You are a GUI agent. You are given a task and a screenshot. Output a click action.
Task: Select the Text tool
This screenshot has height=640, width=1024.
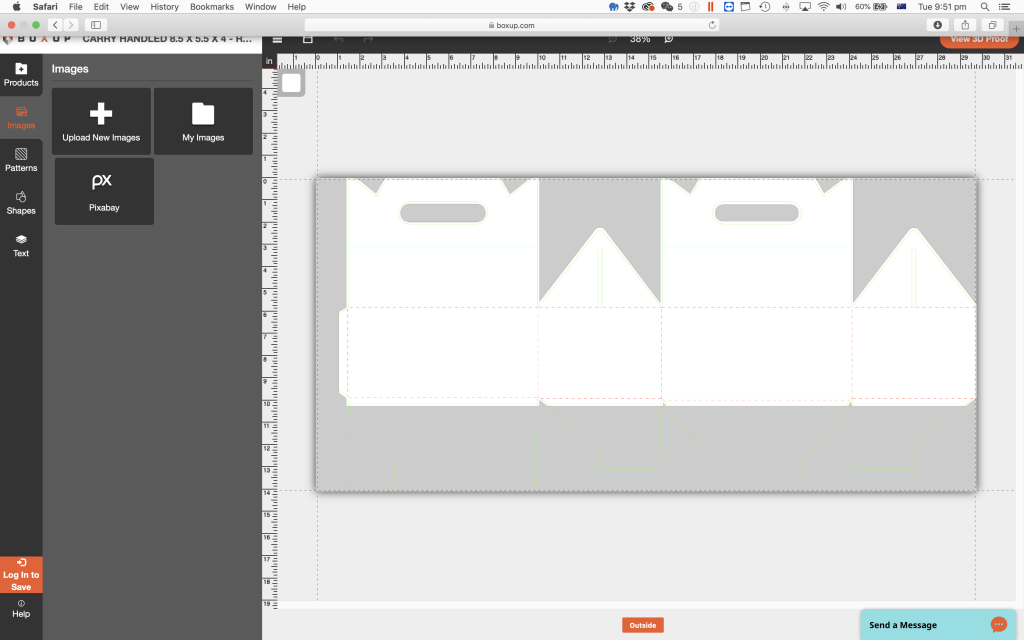click(21, 245)
